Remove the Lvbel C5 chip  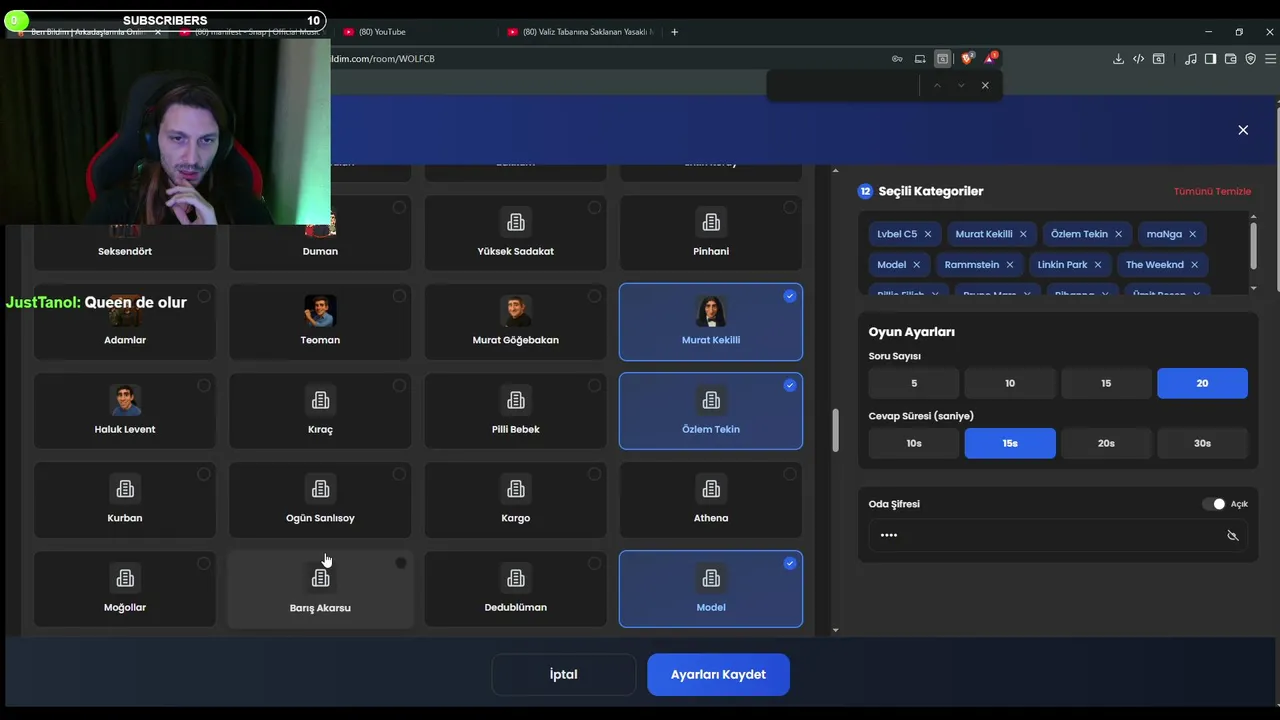928,234
